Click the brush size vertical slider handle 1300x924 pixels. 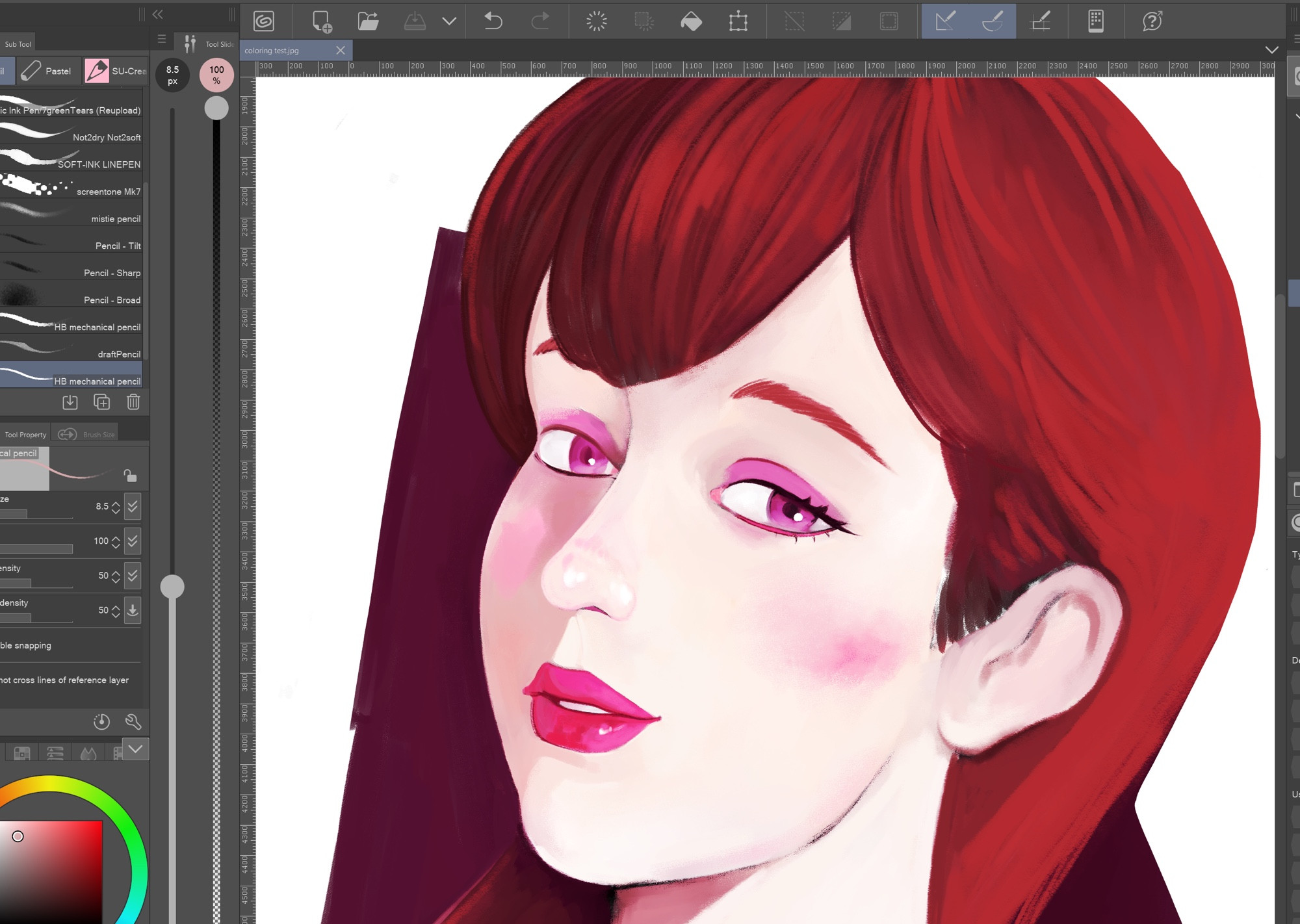click(x=172, y=587)
